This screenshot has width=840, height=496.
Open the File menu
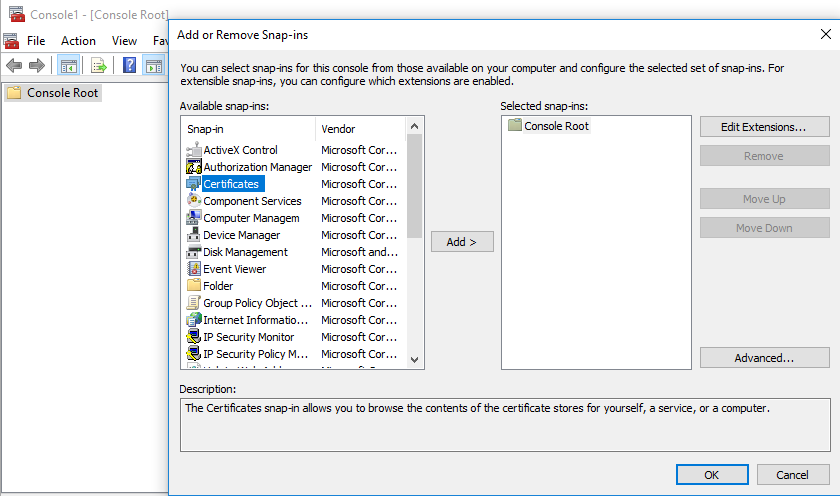pos(36,41)
